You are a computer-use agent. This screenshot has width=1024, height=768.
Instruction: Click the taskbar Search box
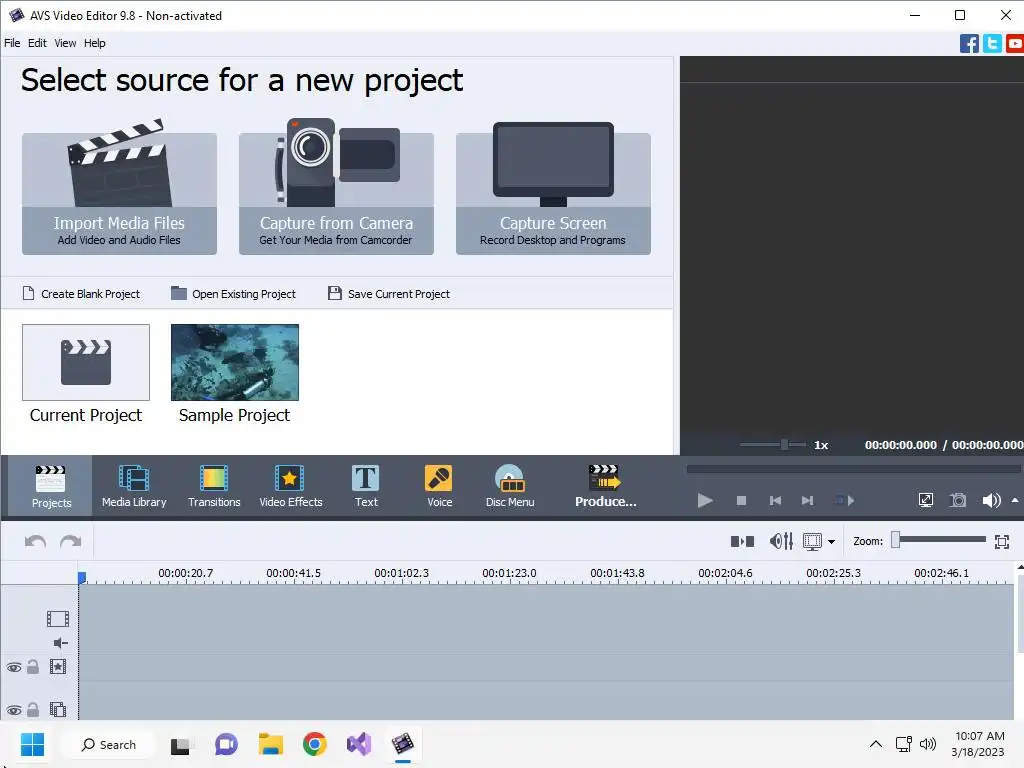108,744
